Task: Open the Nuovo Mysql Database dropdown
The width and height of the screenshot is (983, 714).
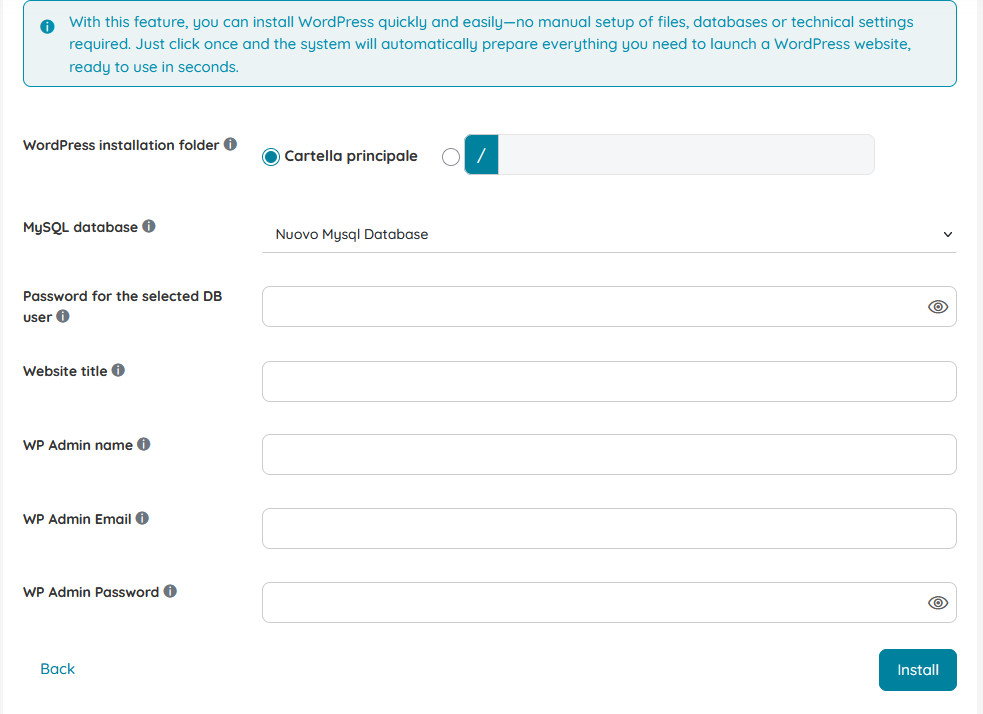Action: pos(608,234)
